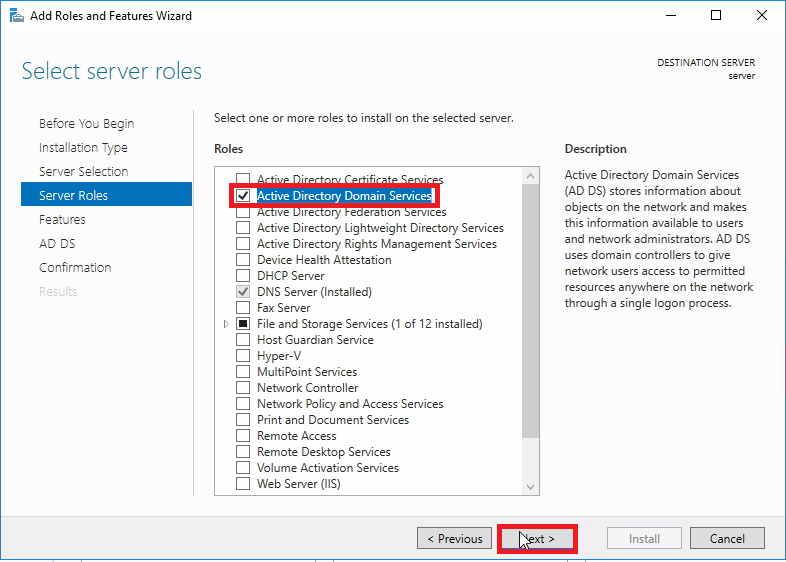Image resolution: width=786 pixels, height=562 pixels.
Task: Select the Server Roles step
Action: coord(106,194)
